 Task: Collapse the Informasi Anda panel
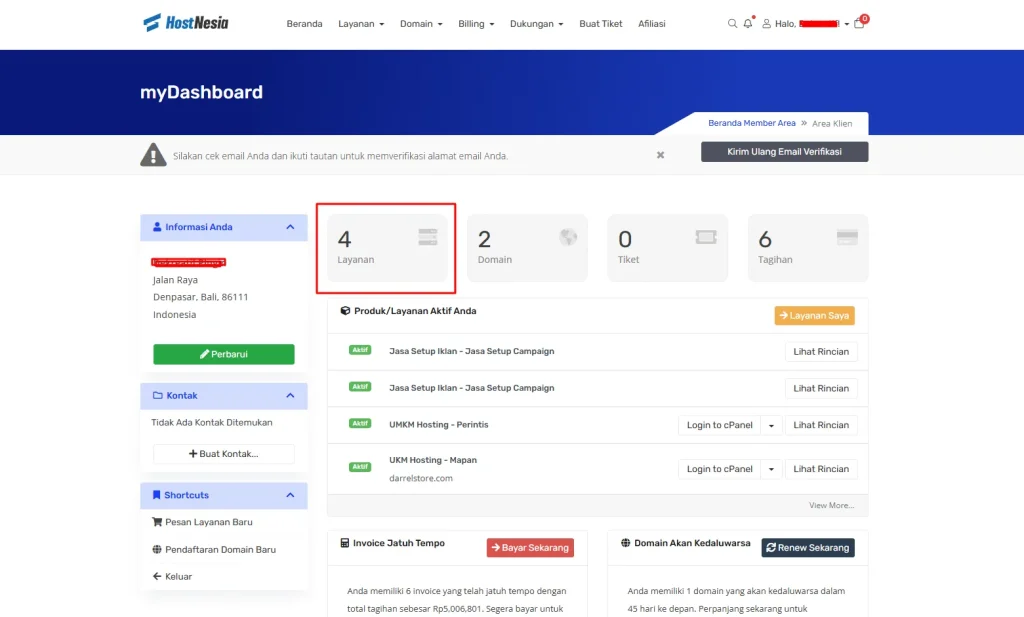click(290, 227)
